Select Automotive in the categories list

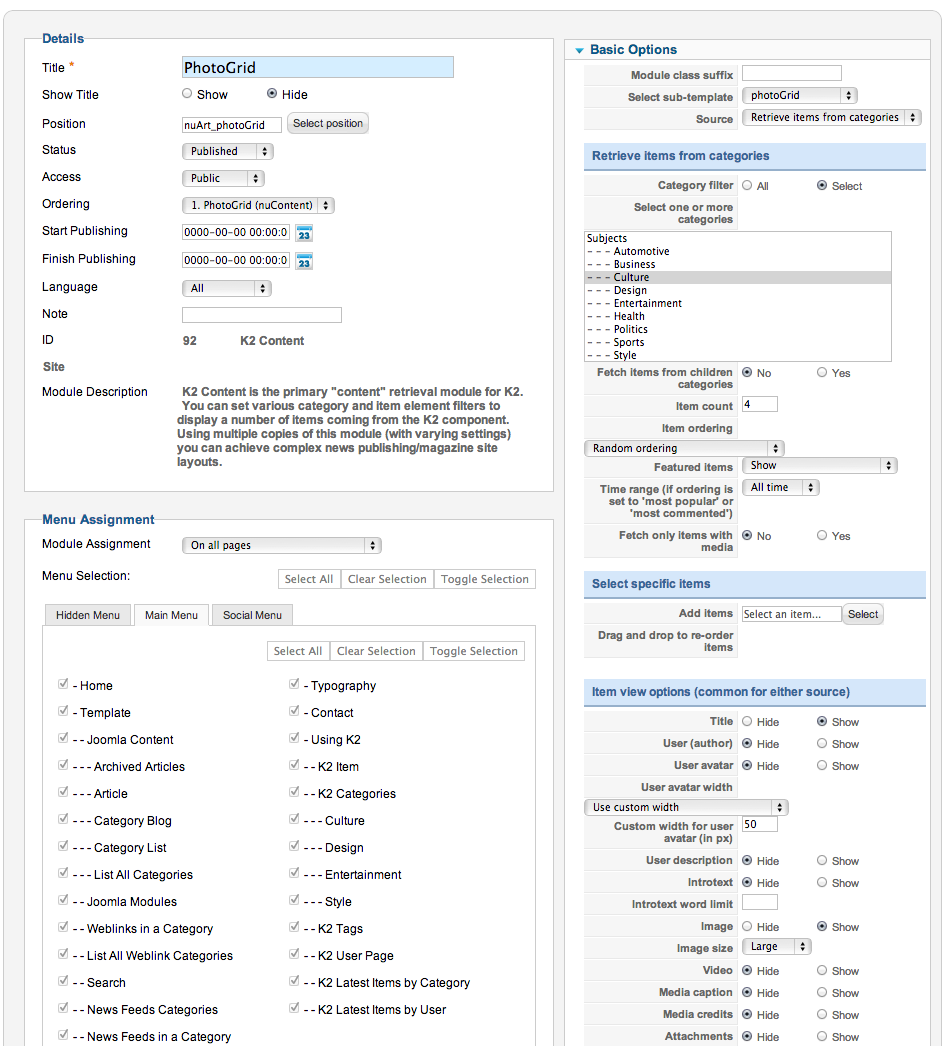(738, 251)
